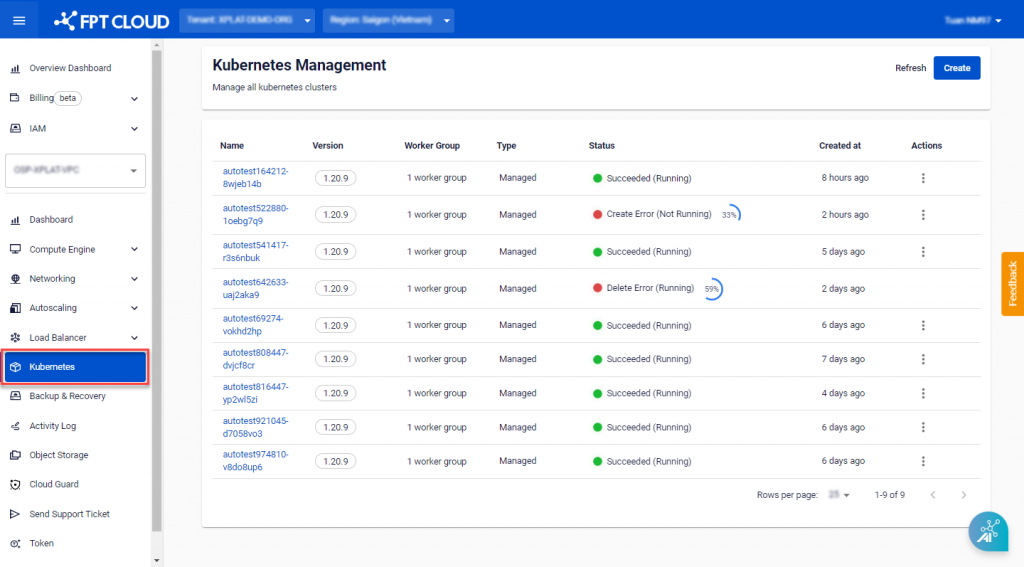The image size is (1024, 567).
Task: Open the Tenant selection dropdown
Action: coord(247,20)
